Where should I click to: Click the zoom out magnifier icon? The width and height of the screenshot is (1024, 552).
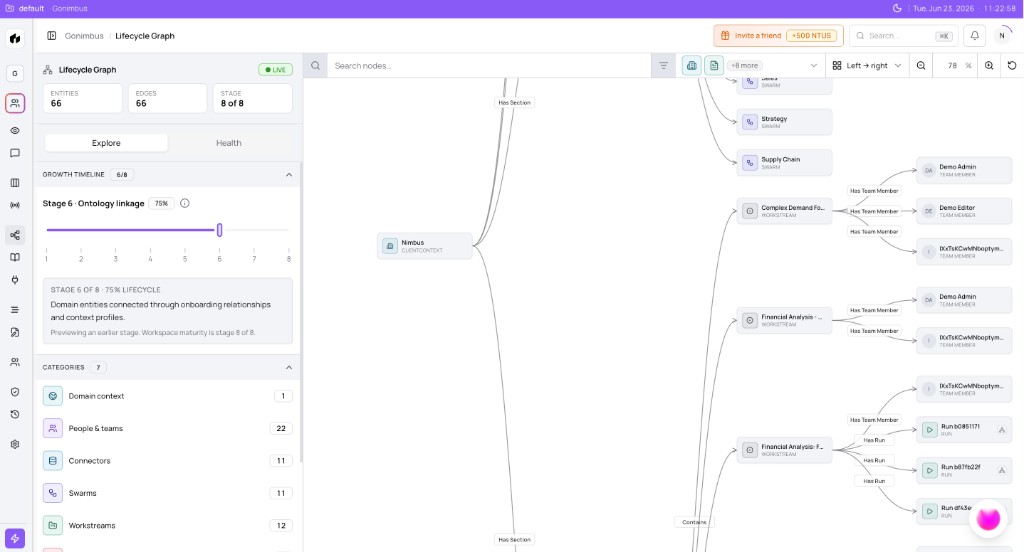click(921, 65)
